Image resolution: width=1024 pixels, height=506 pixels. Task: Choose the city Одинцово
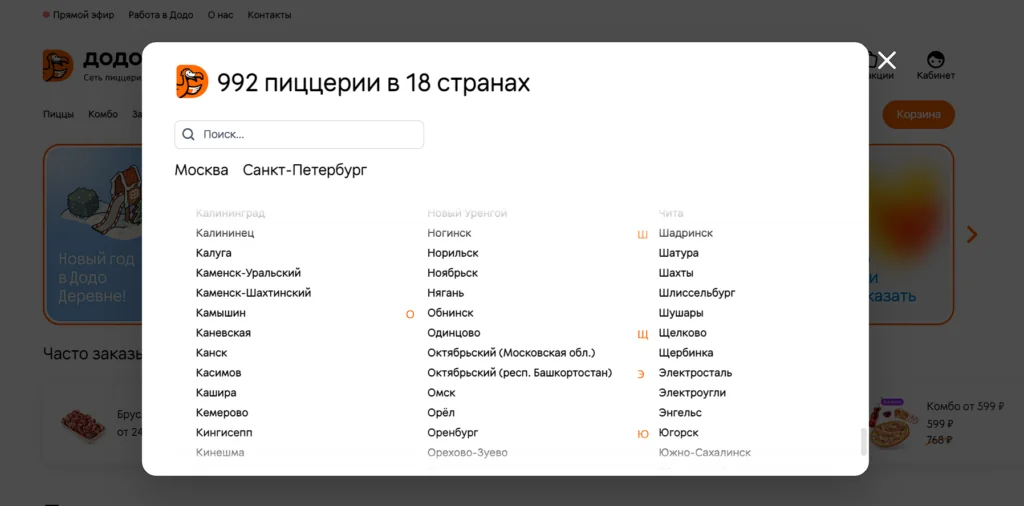(x=454, y=333)
